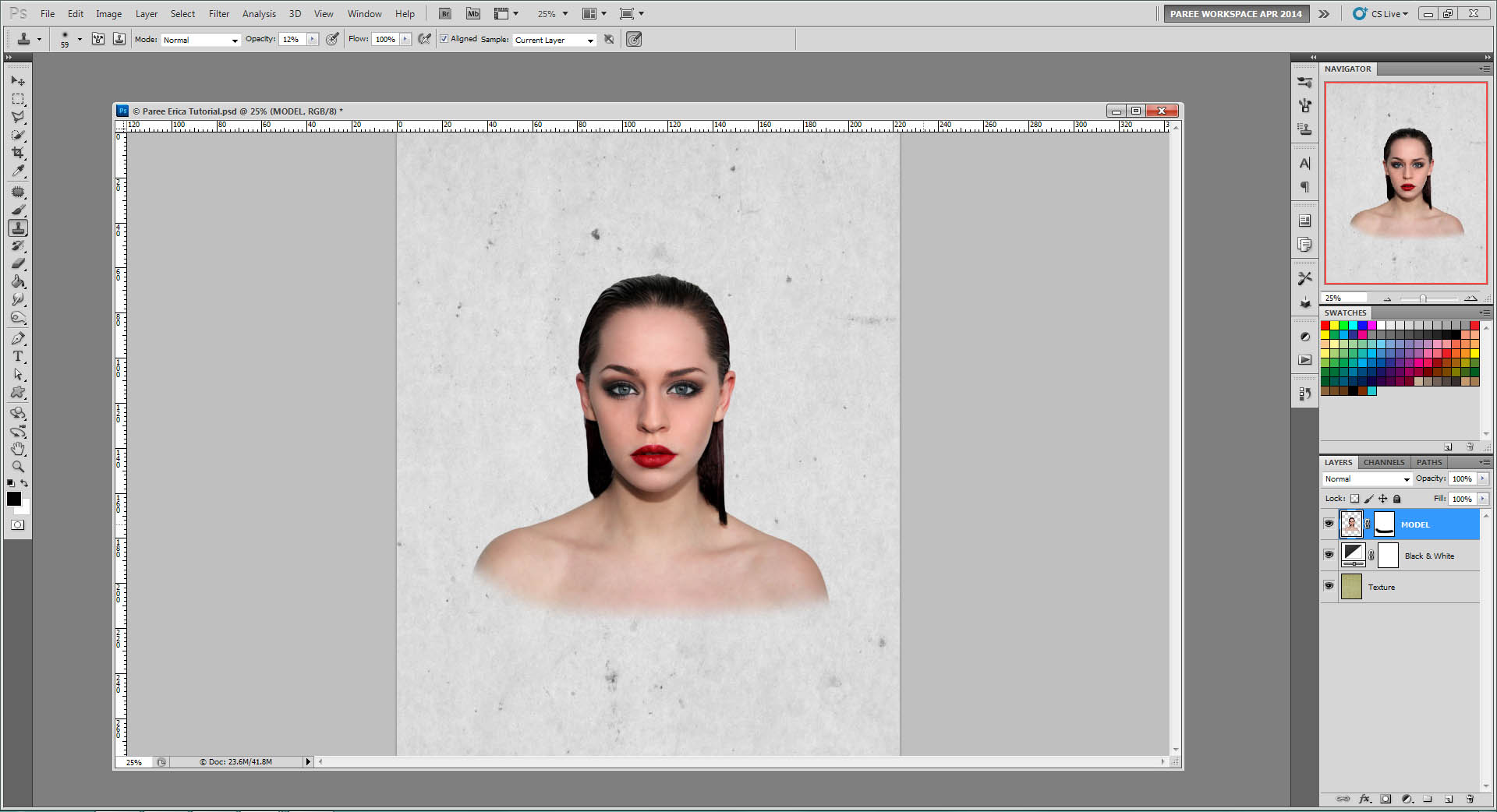The height and width of the screenshot is (812, 1497).
Task: Open the Filter menu
Action: (x=218, y=13)
